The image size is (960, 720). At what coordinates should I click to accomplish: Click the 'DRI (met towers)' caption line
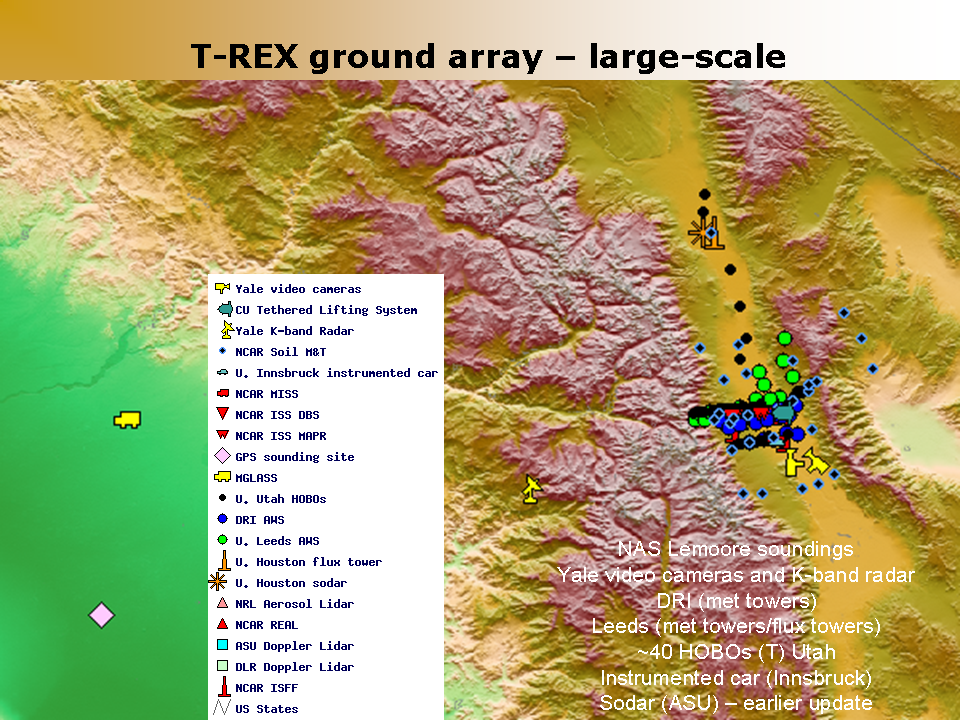737,601
